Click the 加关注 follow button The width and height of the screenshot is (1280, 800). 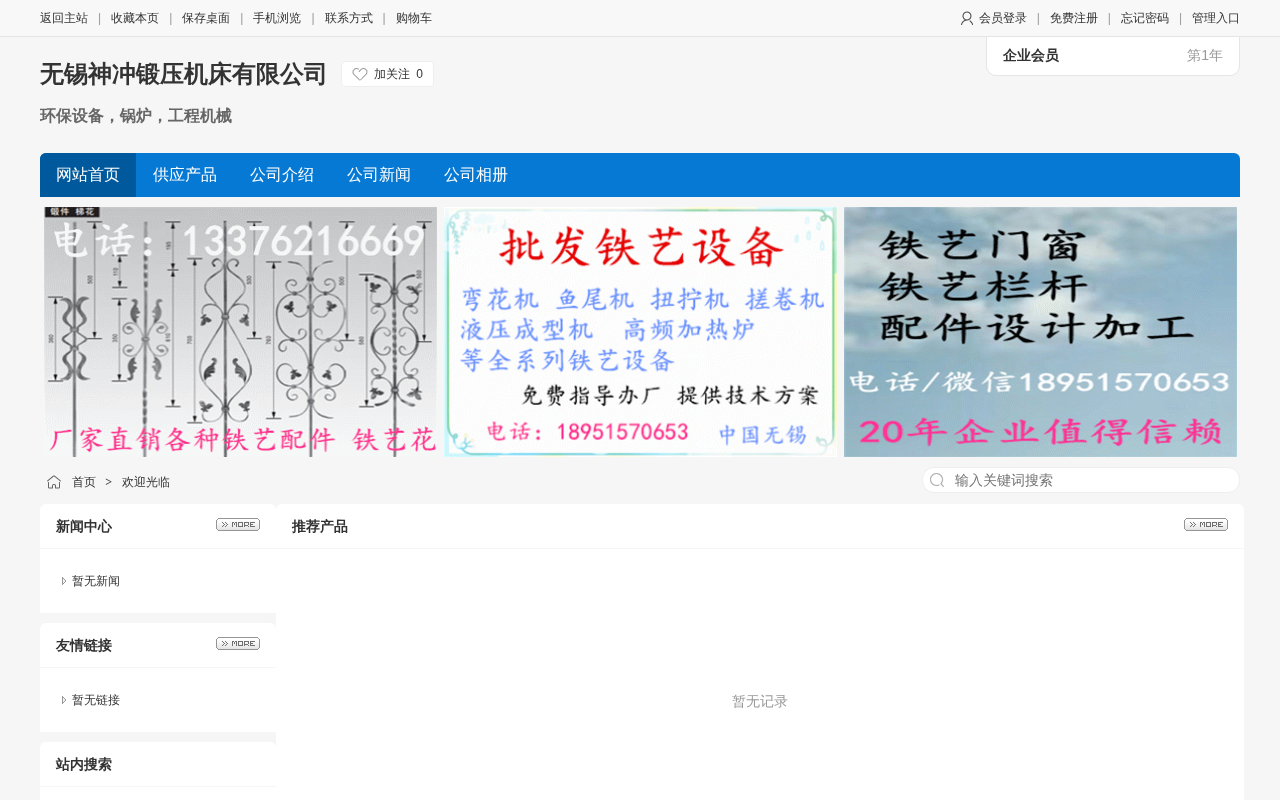(387, 74)
